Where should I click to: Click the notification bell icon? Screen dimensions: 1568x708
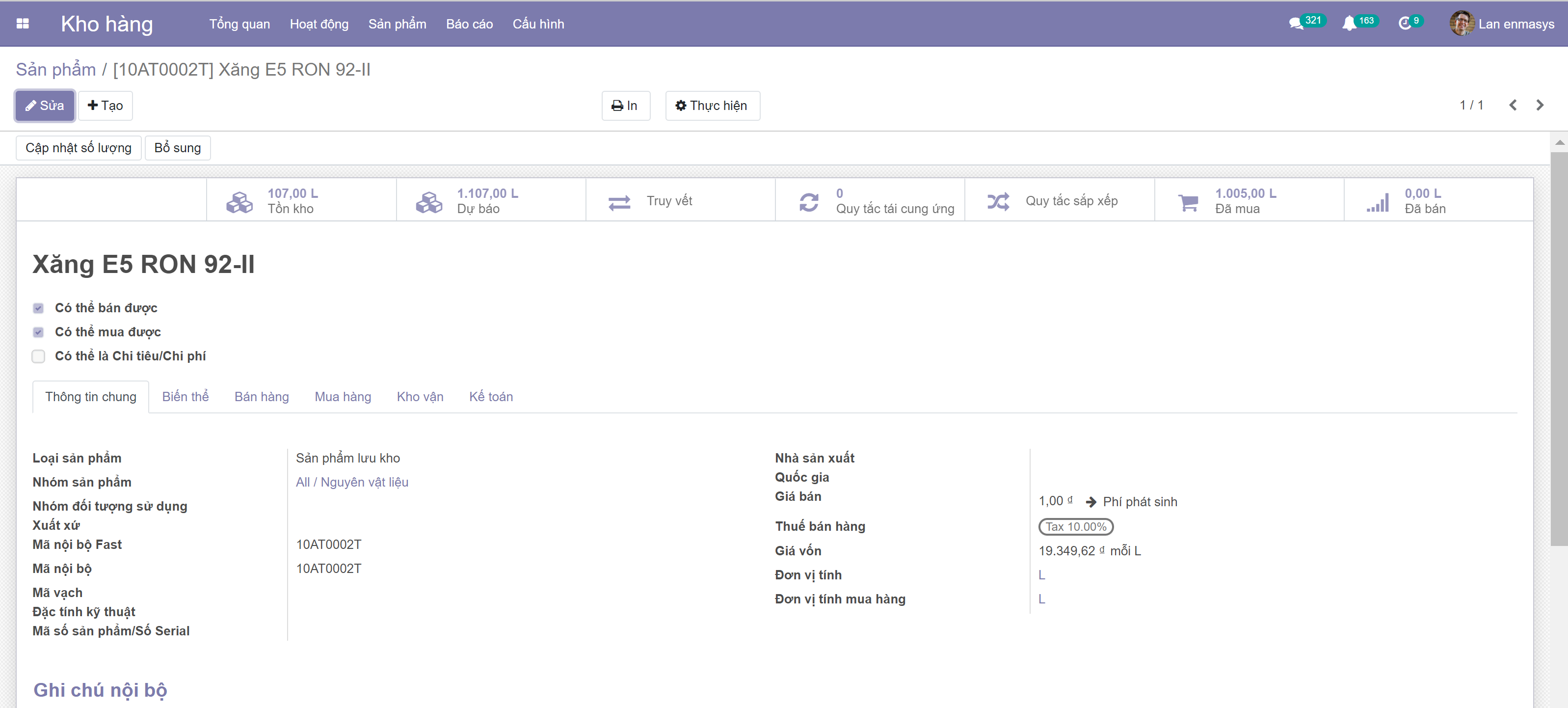pos(1349,24)
